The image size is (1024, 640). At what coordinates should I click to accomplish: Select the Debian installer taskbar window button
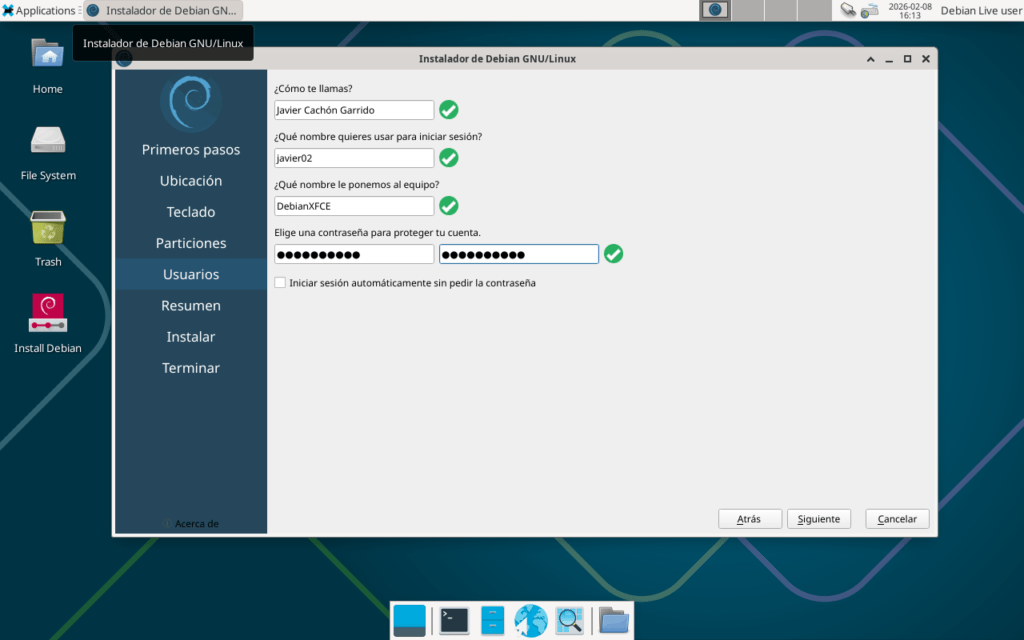(x=163, y=10)
